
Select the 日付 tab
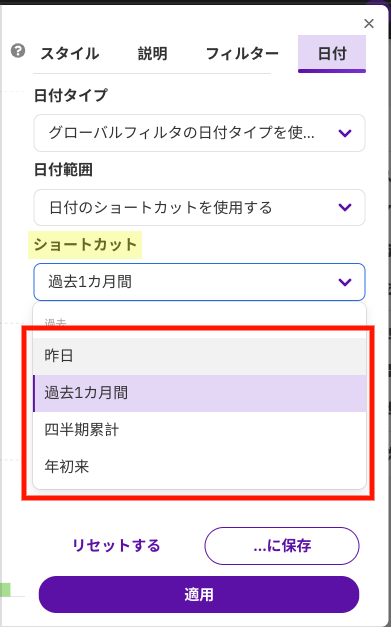[332, 54]
